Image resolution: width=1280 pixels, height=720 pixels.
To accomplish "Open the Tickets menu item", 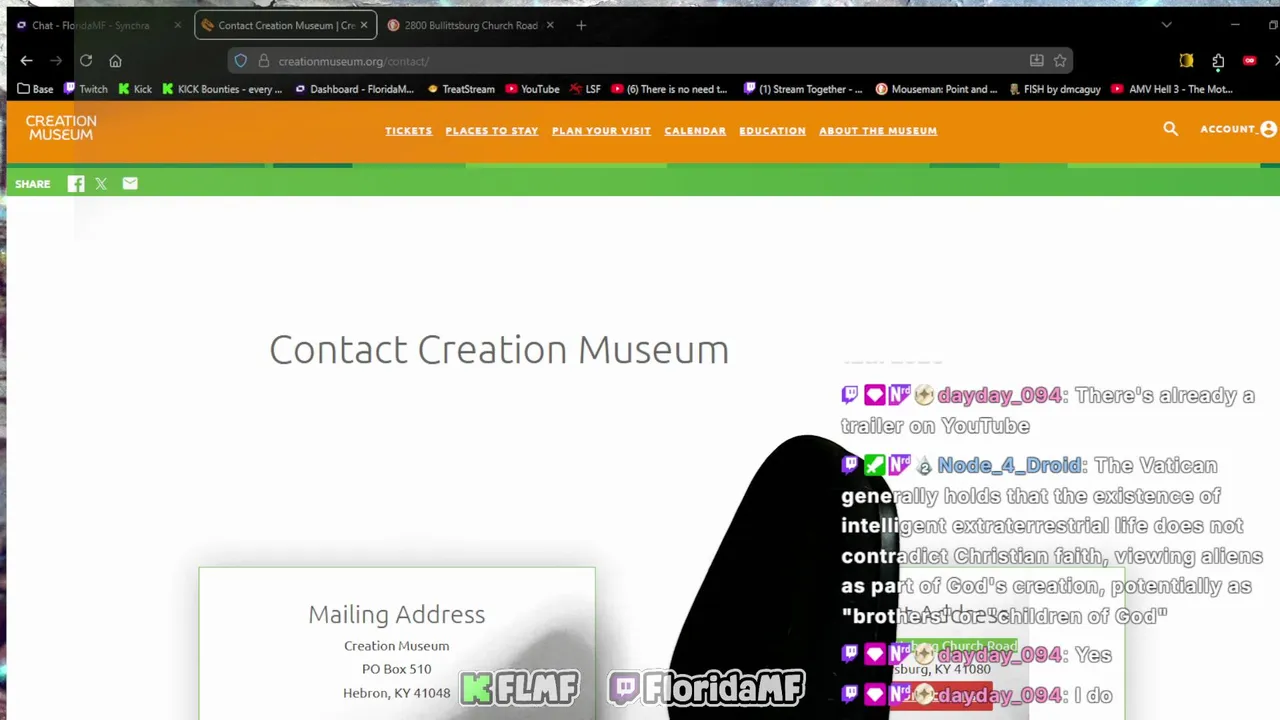I will (x=409, y=131).
